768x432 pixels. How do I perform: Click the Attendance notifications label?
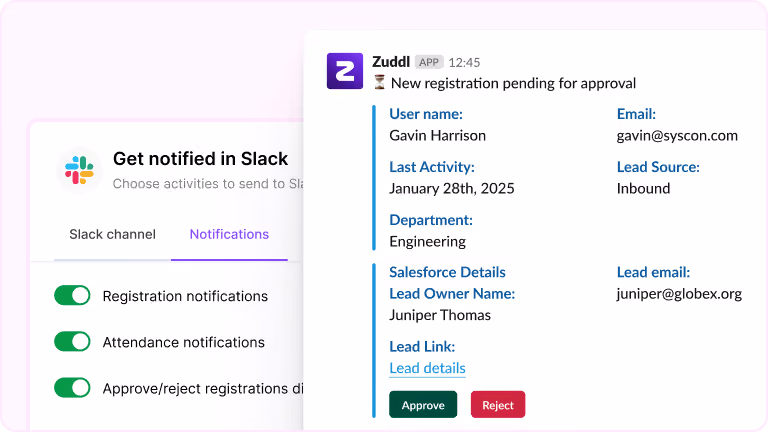click(x=184, y=342)
